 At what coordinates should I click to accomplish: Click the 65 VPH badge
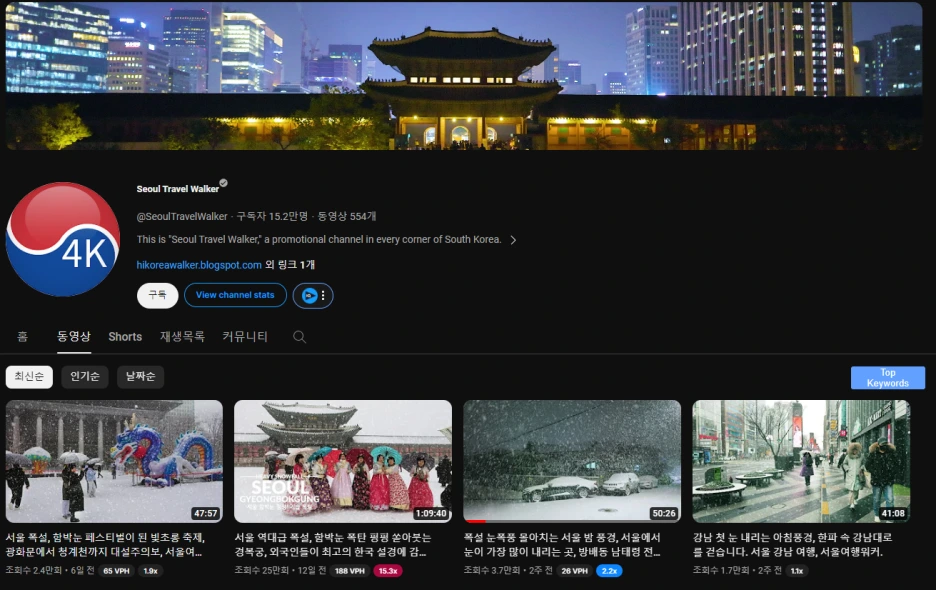(x=116, y=571)
